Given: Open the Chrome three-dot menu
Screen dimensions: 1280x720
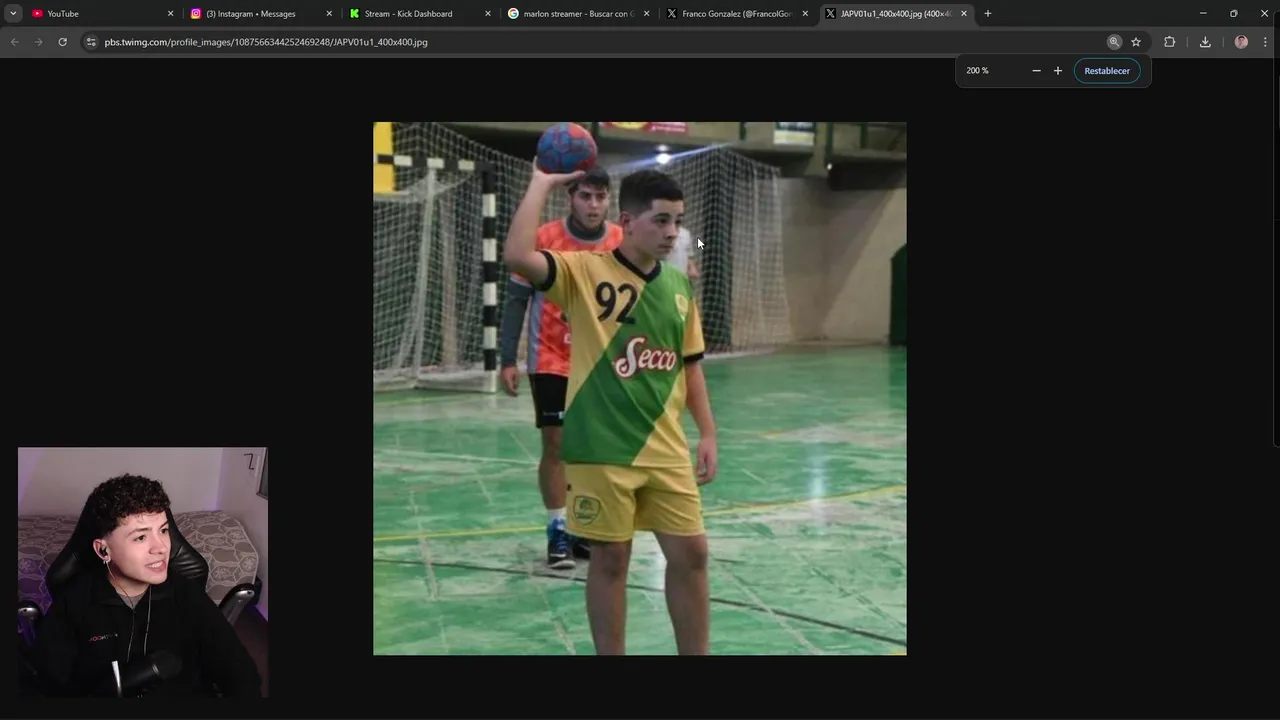Looking at the screenshot, I should (1265, 42).
